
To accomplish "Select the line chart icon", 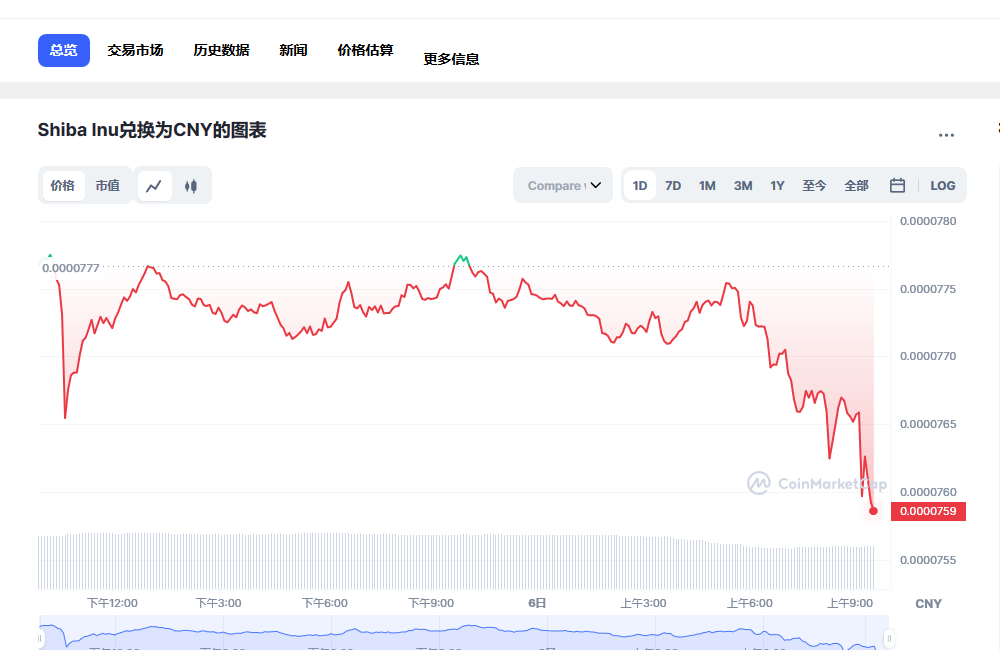I will (x=155, y=185).
